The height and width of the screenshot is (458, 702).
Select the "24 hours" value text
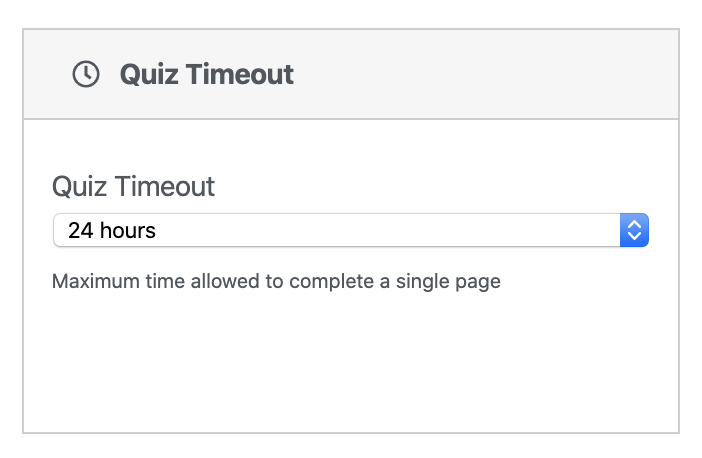[x=111, y=231]
